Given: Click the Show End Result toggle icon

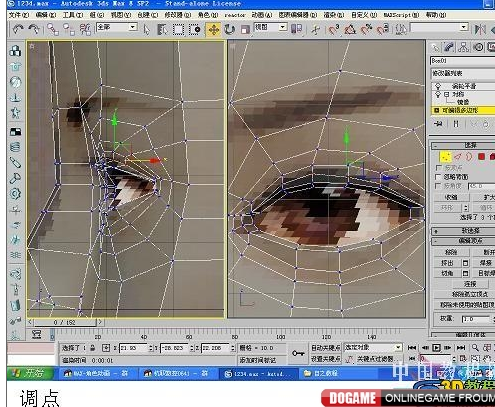Looking at the screenshot, I should click(456, 124).
